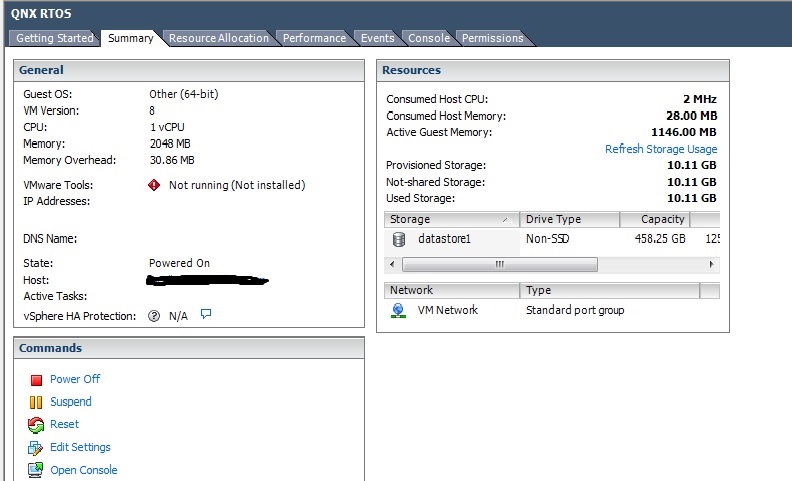Select the VM Network icon
792x481 pixels.
[399, 311]
